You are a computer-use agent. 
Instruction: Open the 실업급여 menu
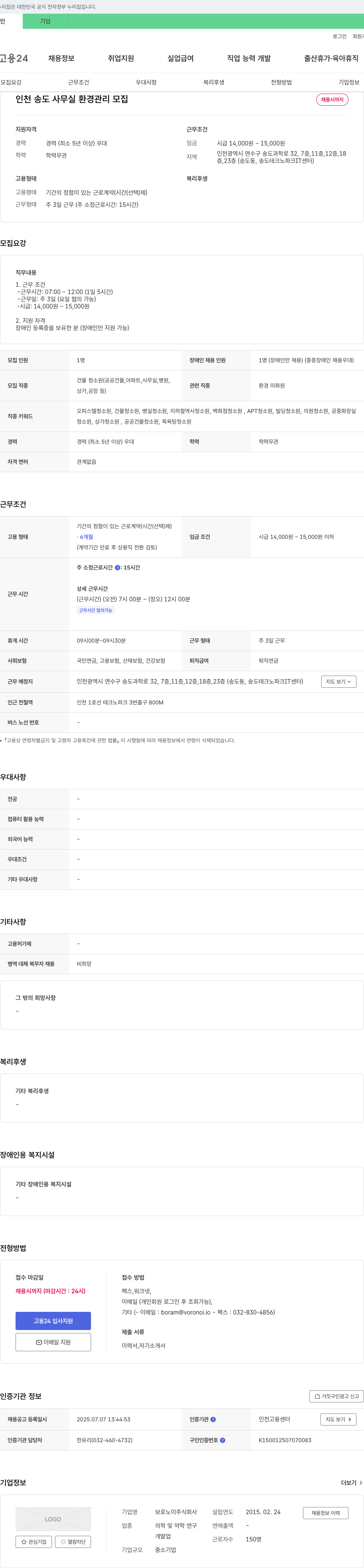180,58
